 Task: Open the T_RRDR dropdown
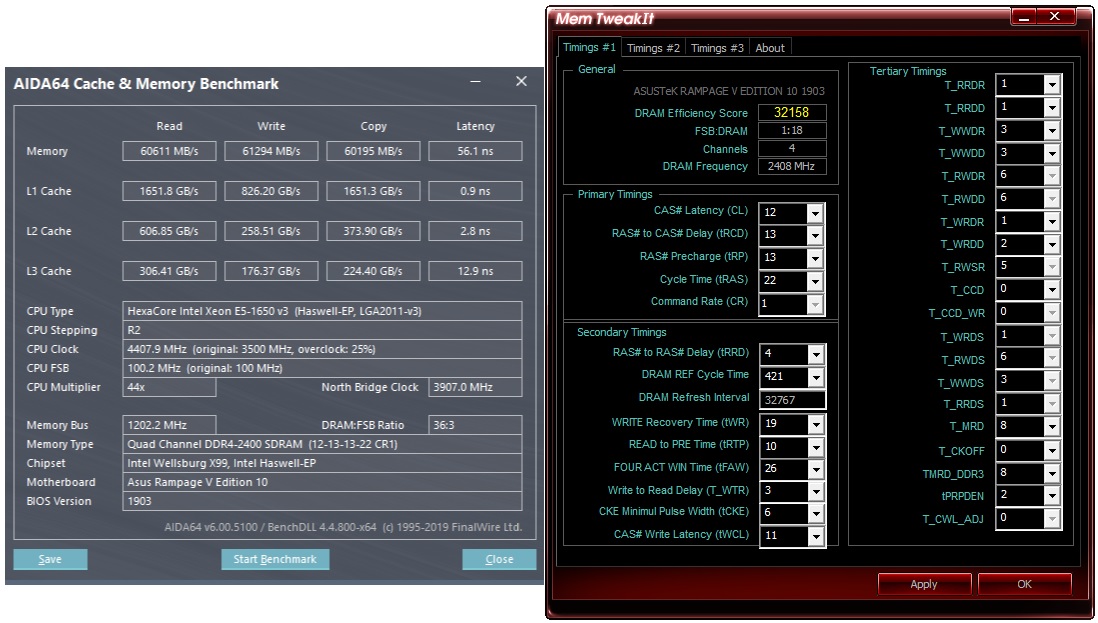point(1052,85)
